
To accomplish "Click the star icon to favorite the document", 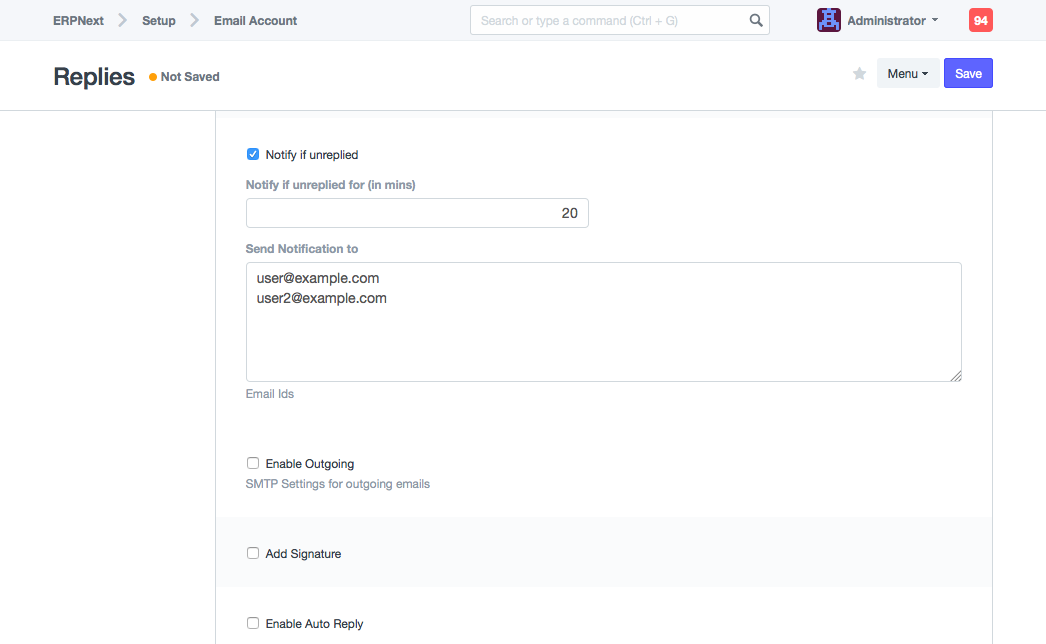I will pyautogui.click(x=859, y=74).
